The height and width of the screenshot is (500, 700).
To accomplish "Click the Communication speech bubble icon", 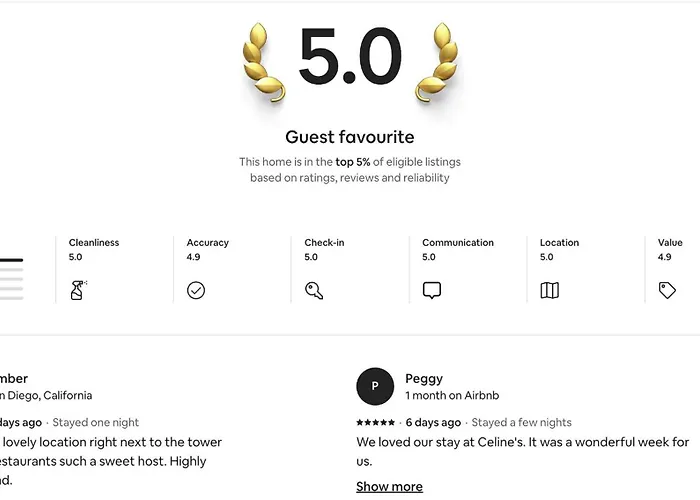I will [x=432, y=290].
